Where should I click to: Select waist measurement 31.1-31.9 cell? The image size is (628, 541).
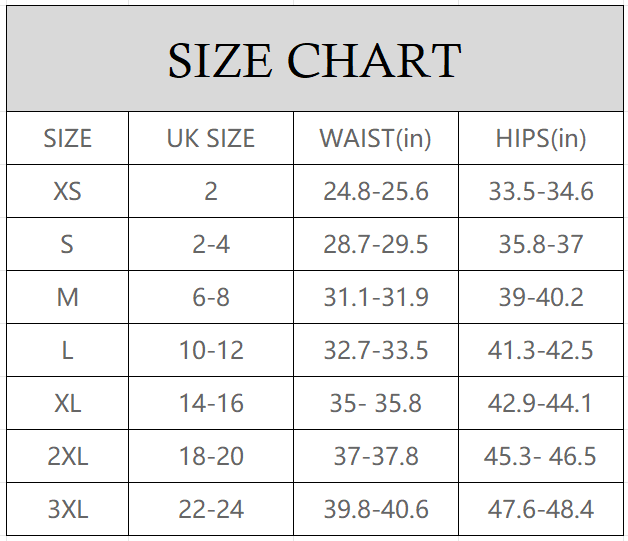[375, 297]
